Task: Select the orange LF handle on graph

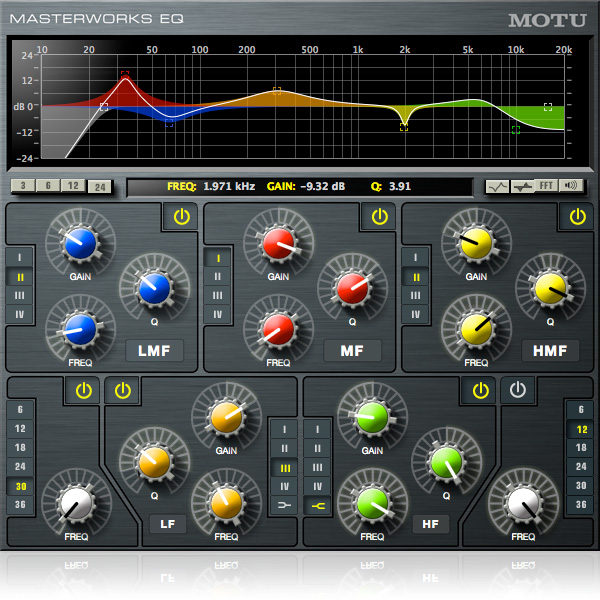Action: pyautogui.click(x=277, y=91)
